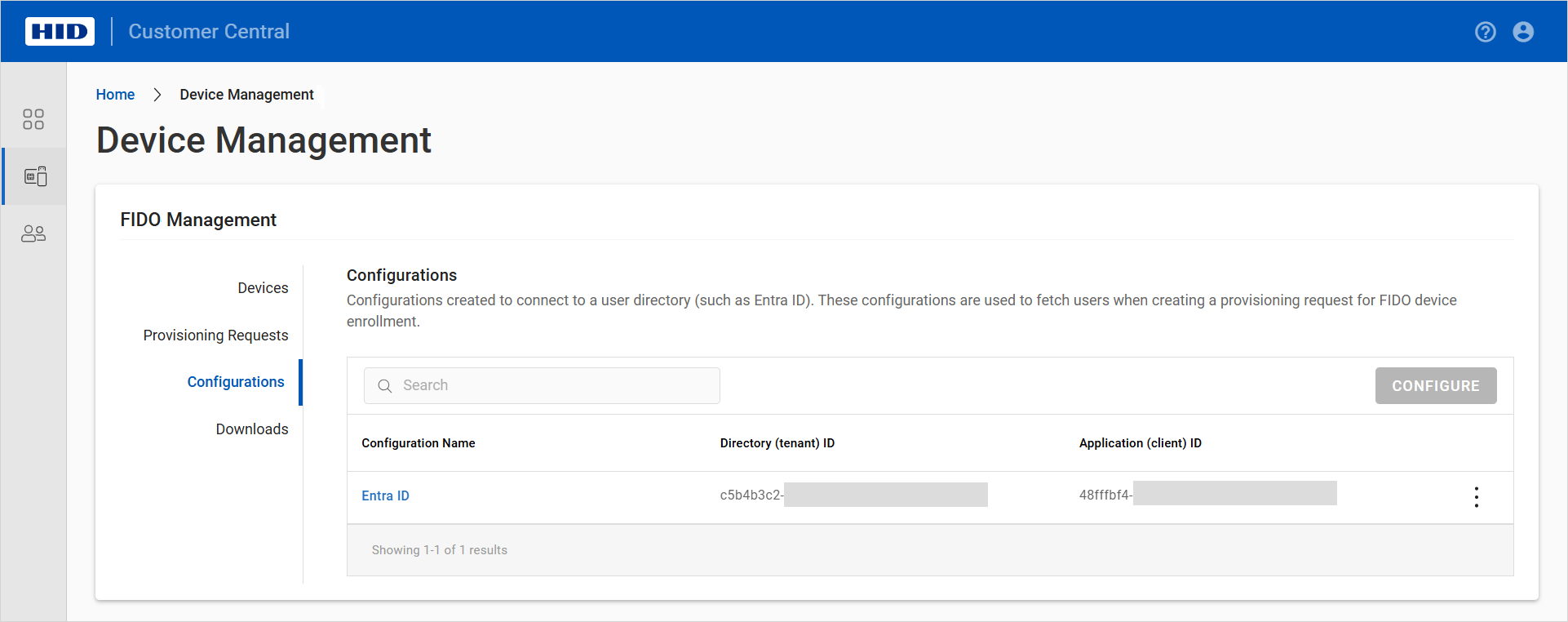Select the Device Management sidebar icon

[35, 176]
